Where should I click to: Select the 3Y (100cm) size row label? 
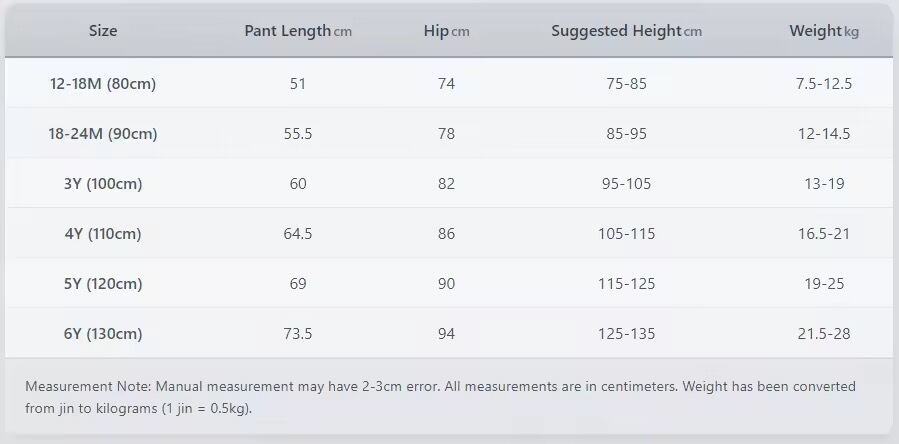click(103, 184)
